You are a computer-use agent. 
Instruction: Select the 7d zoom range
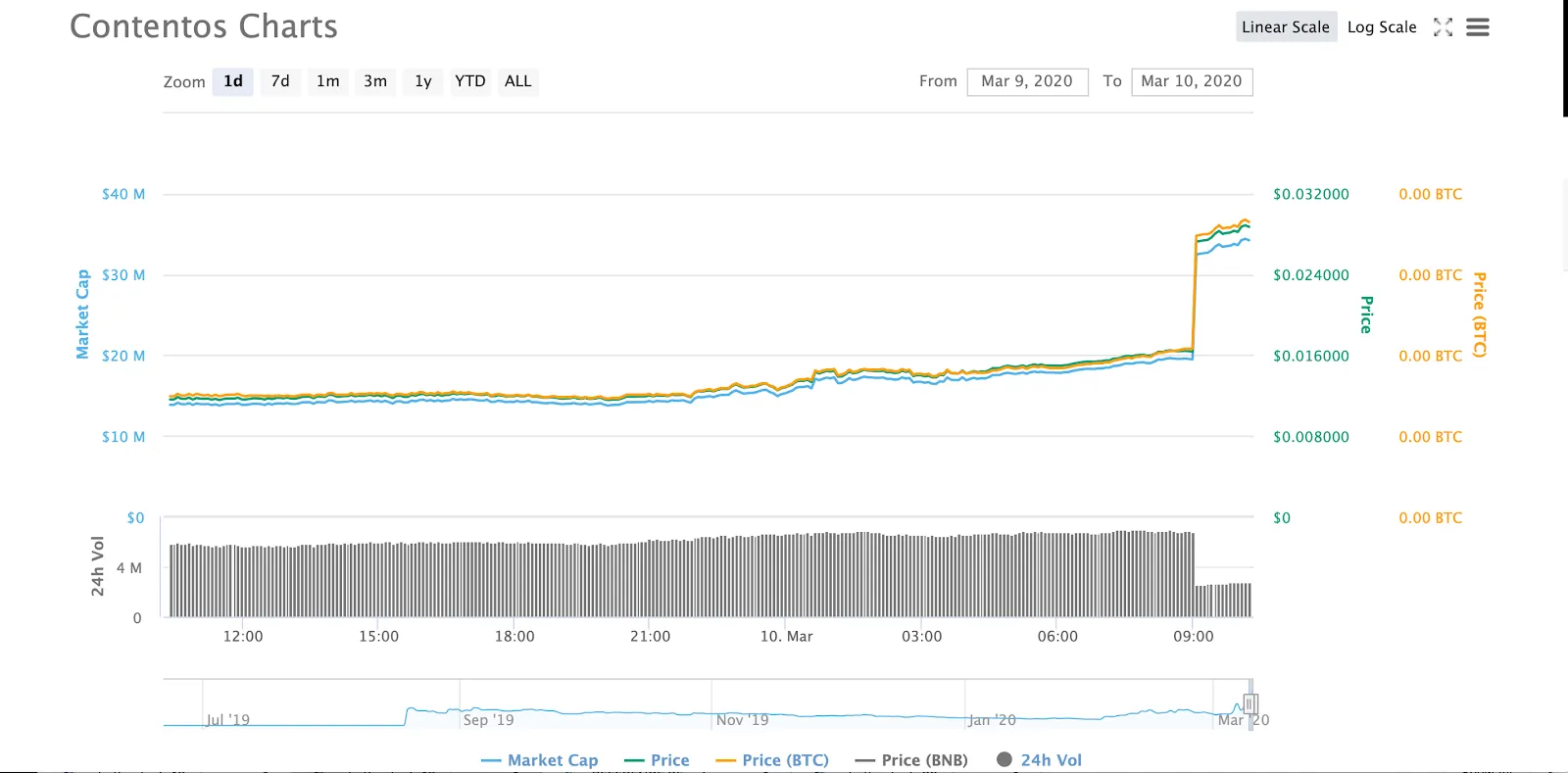tap(280, 81)
